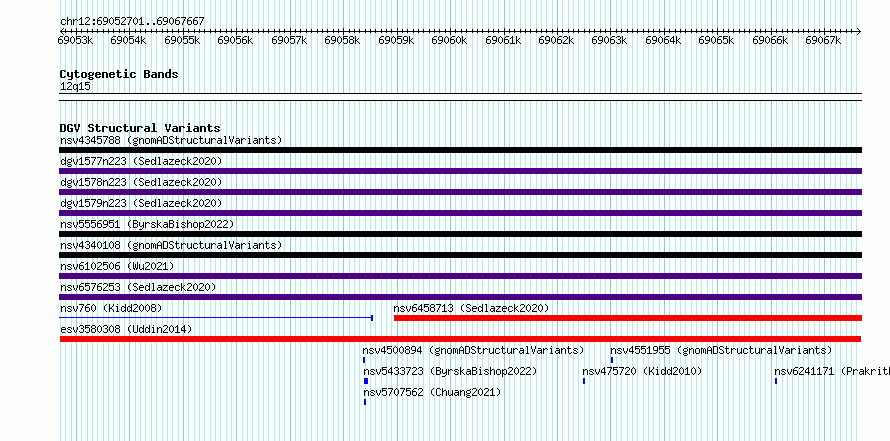Open nsv4340108 gnomAD variant label
The width and height of the screenshot is (890, 441).
(x=171, y=245)
